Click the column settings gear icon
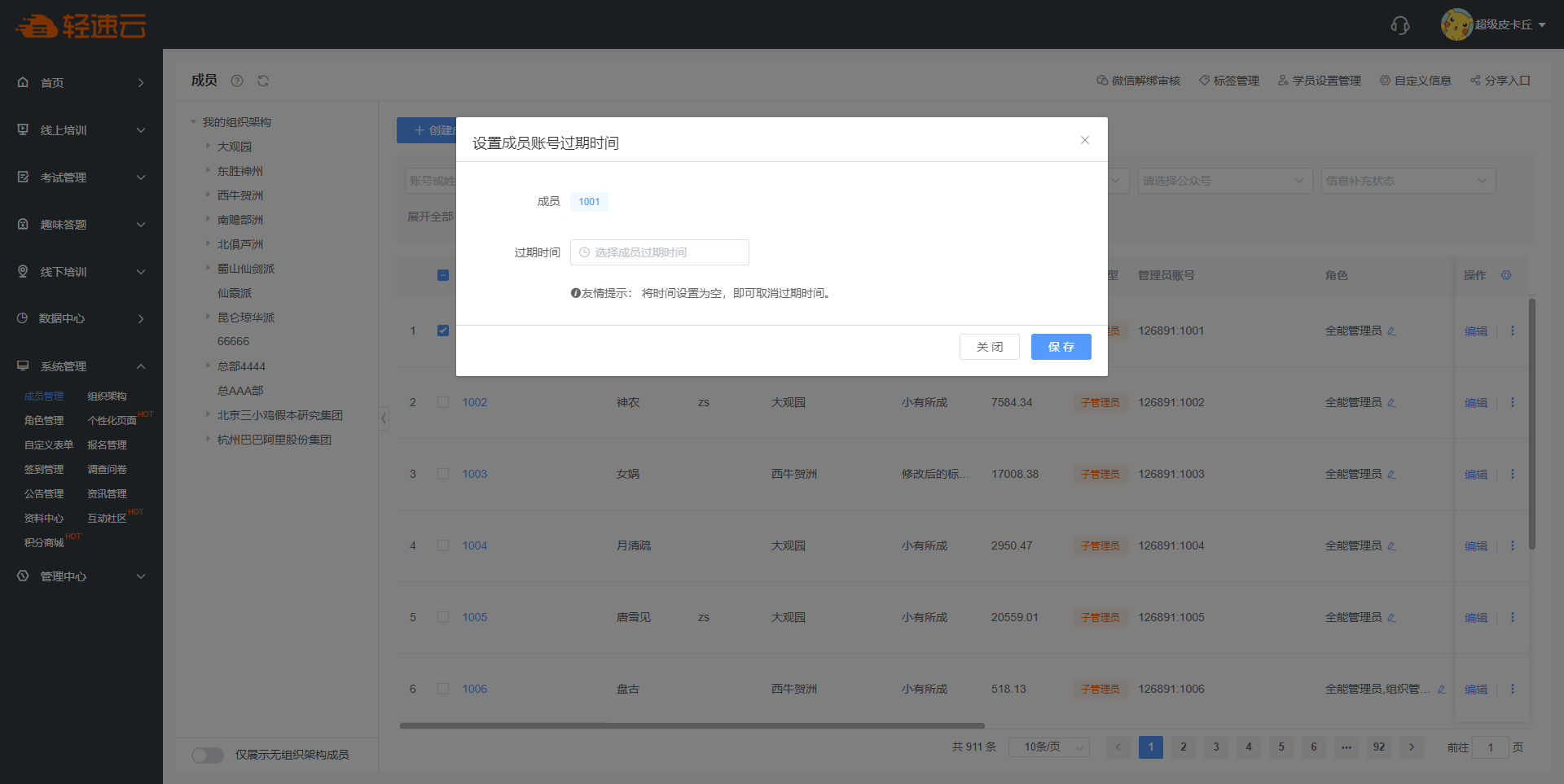Screen dimensions: 1564x784 pyautogui.click(x=1506, y=275)
